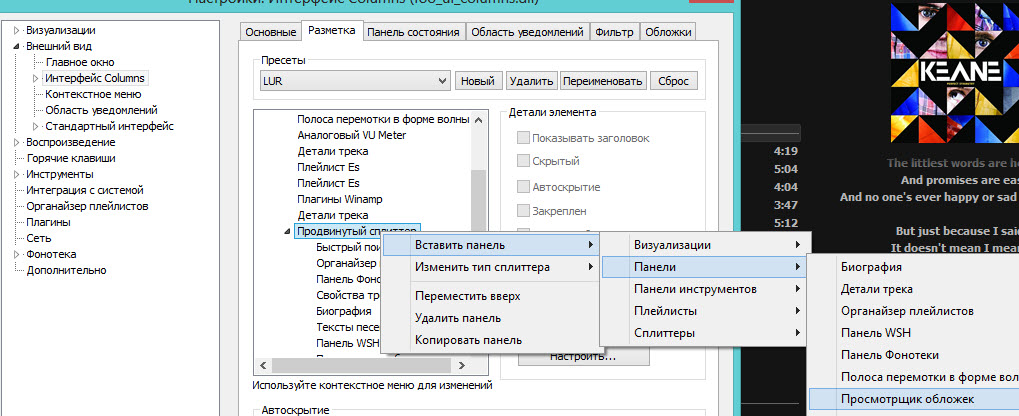
Task: Collapse the Продвинутый сплиттер layout node
Action: [289, 232]
